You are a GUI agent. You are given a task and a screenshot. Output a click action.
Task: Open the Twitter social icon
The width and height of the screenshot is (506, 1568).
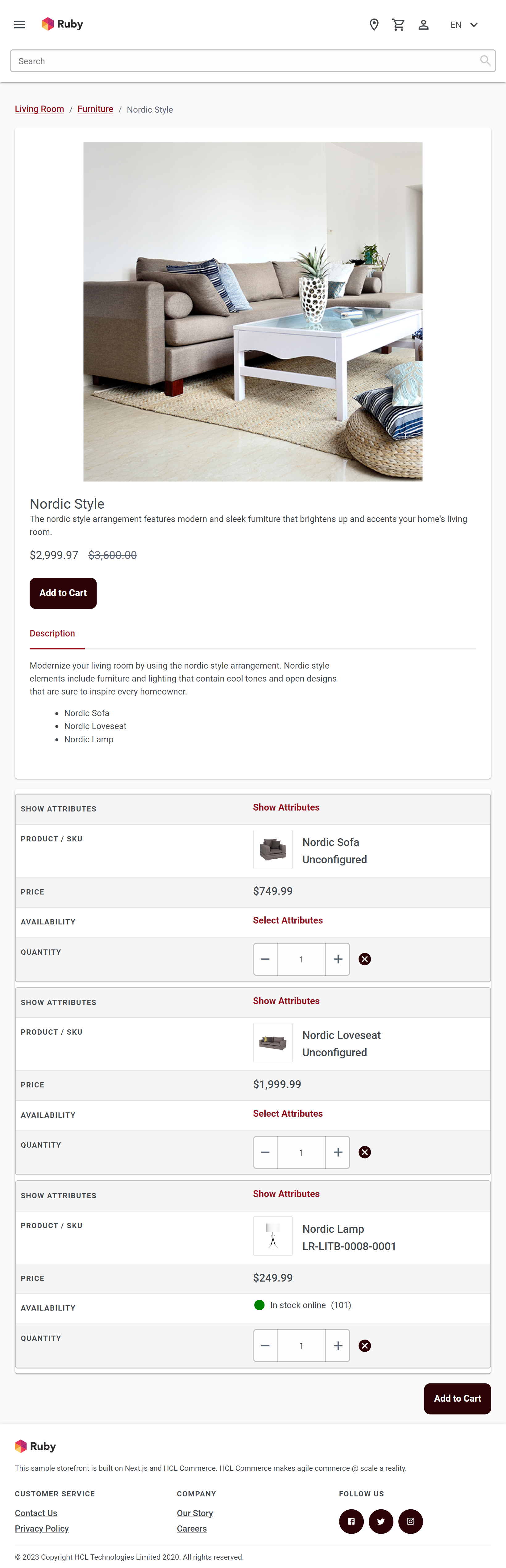click(381, 1521)
